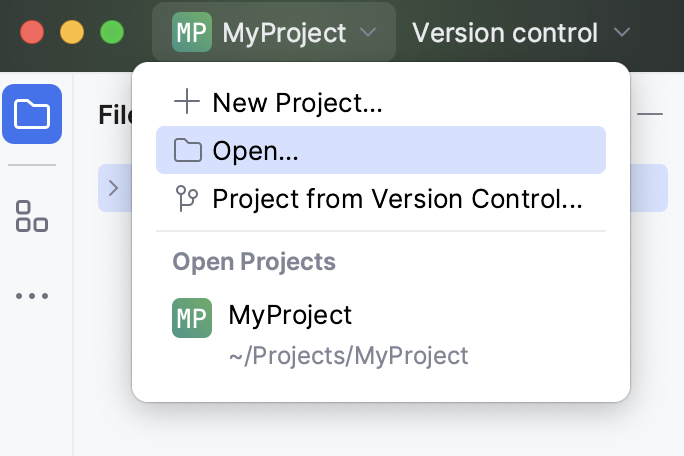684x456 pixels.
Task: Pick Project from Version Control... entry
Action: (x=397, y=199)
